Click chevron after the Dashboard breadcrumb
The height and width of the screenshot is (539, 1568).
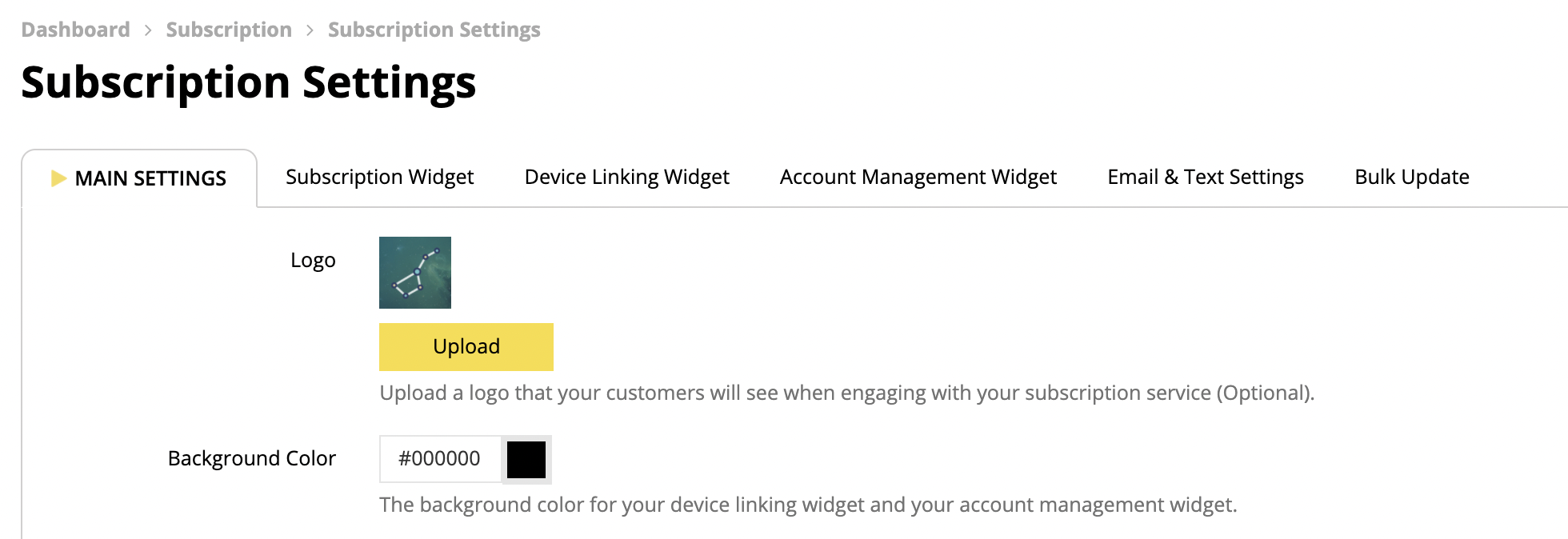click(x=148, y=30)
